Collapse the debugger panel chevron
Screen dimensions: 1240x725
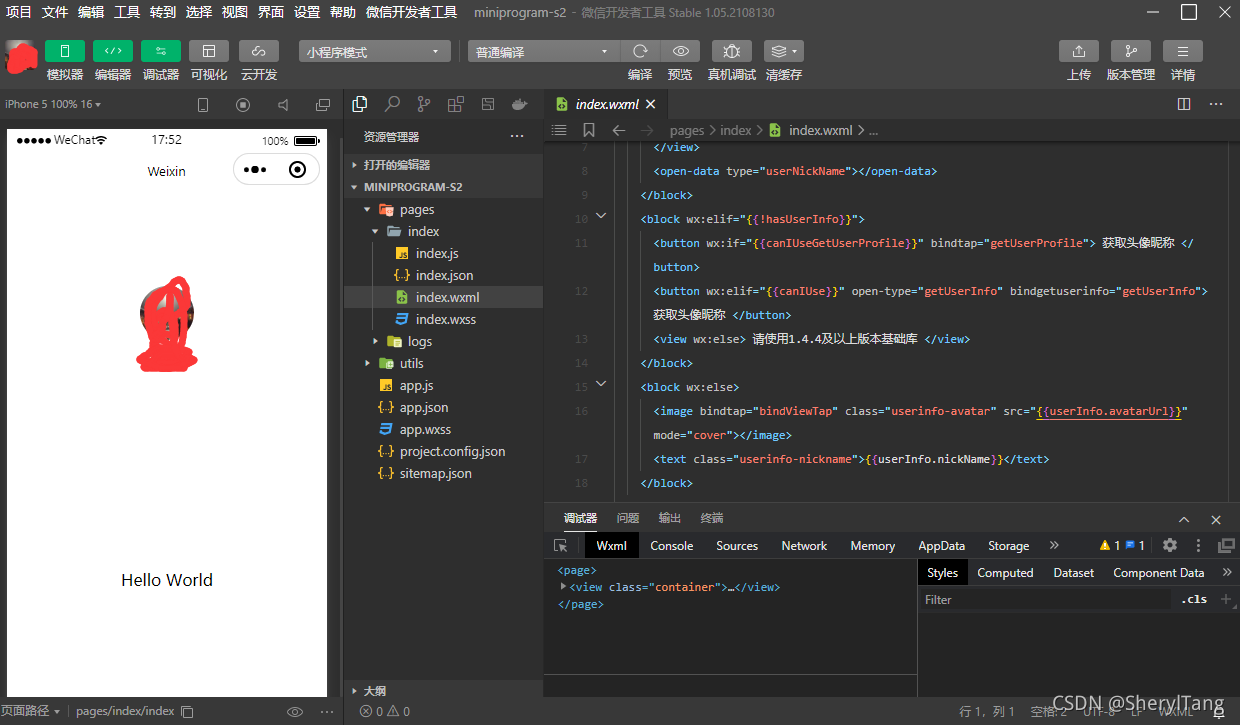coord(1184,520)
